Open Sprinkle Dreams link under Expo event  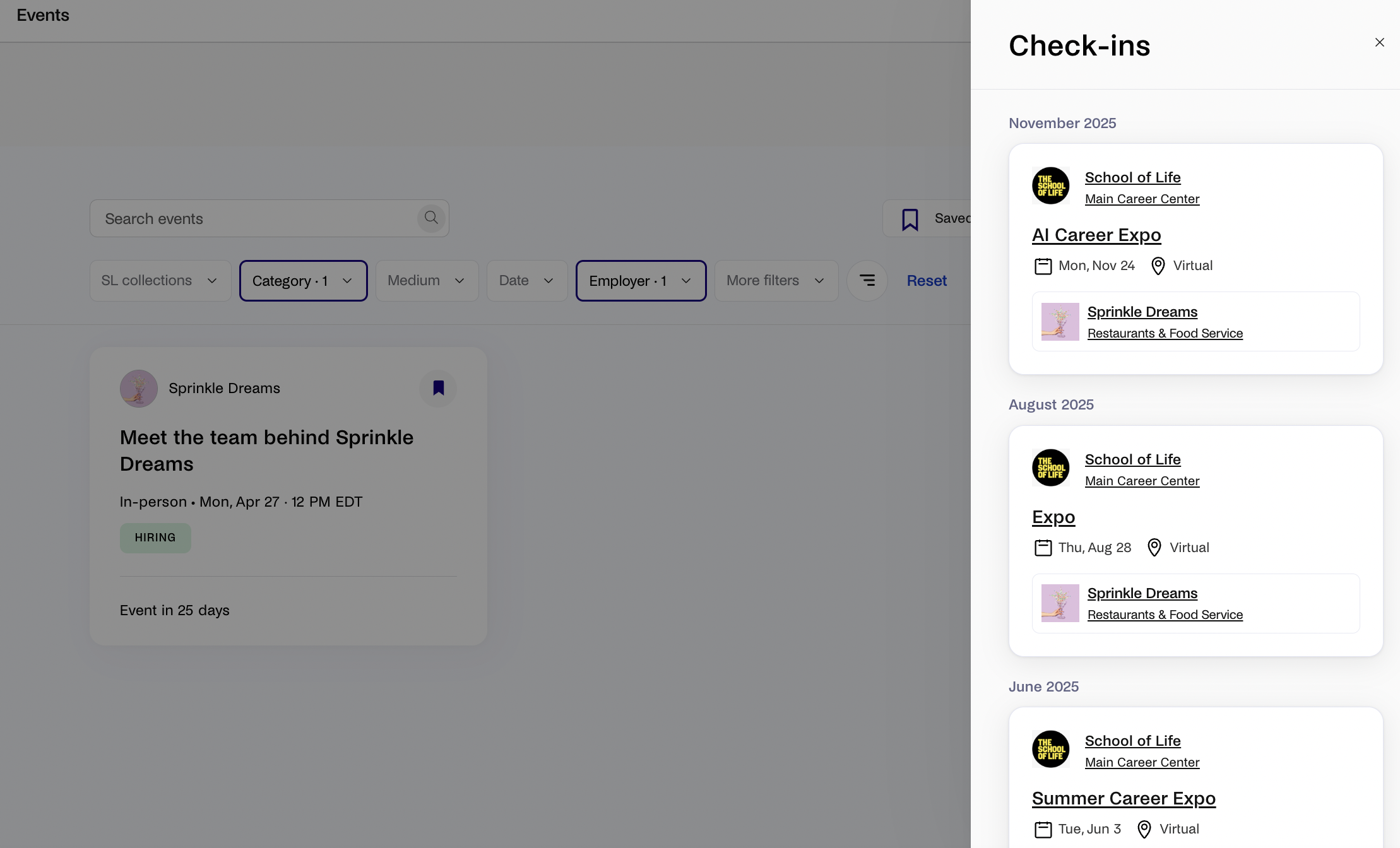click(x=1142, y=593)
